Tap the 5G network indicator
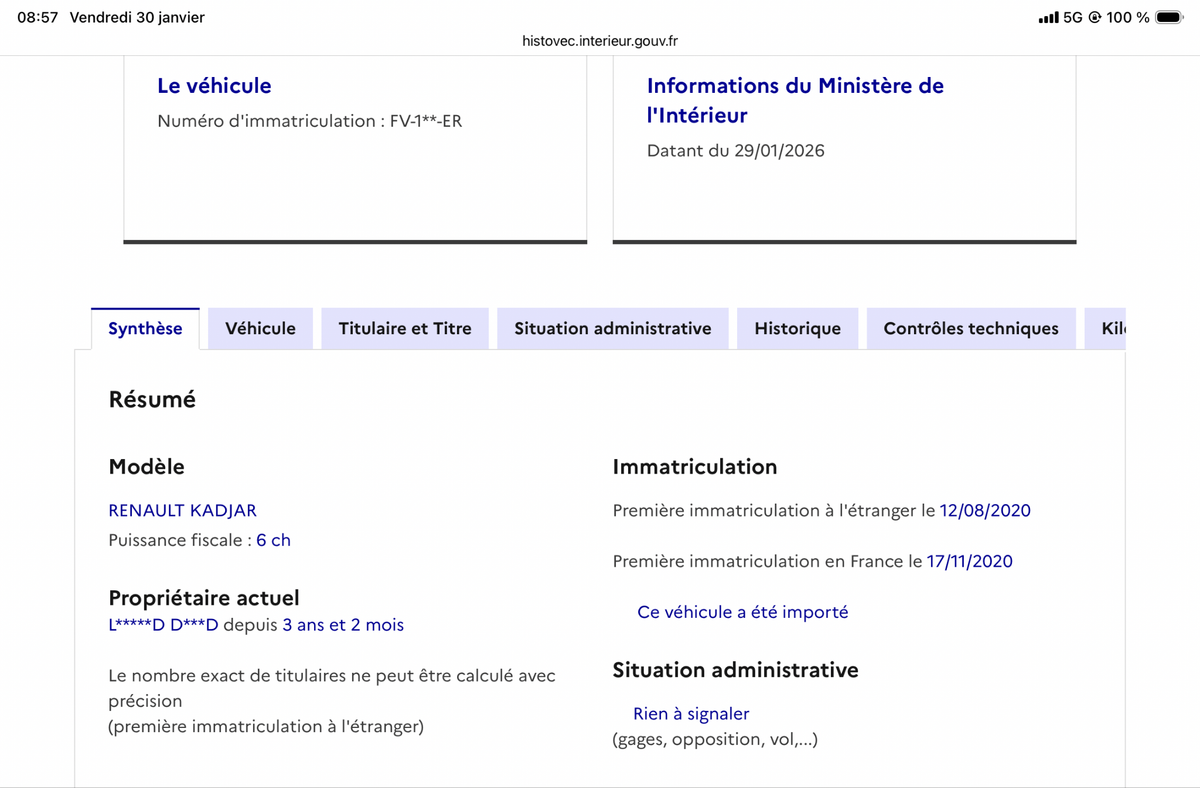Image resolution: width=1200 pixels, height=788 pixels. 1073,17
